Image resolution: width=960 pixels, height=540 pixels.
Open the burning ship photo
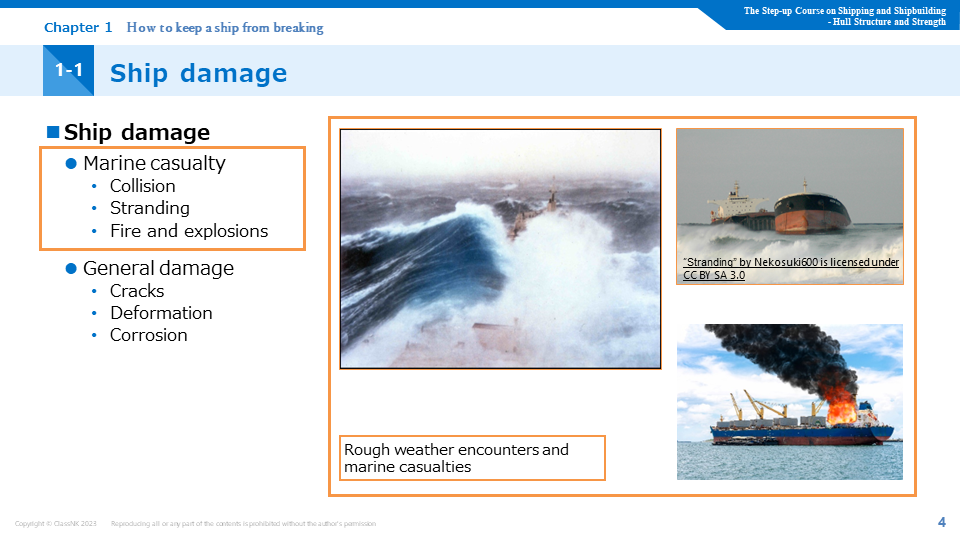click(790, 402)
